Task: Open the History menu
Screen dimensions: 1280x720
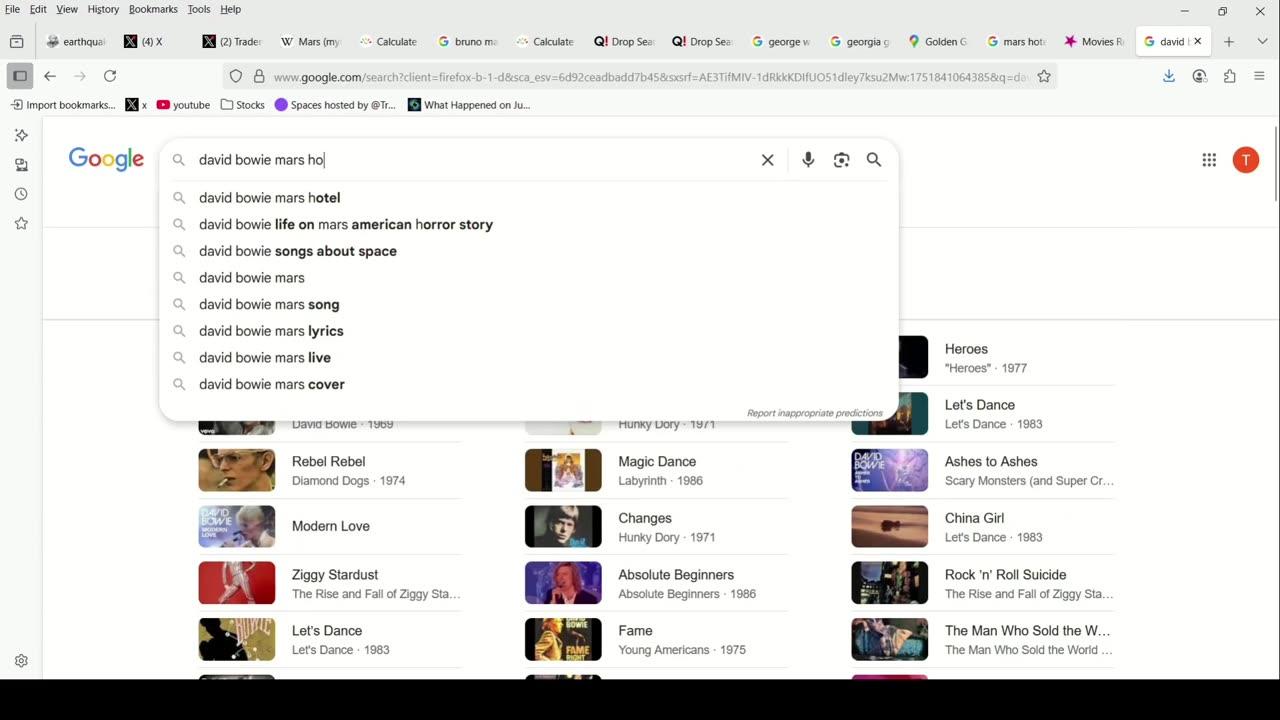Action: (103, 9)
